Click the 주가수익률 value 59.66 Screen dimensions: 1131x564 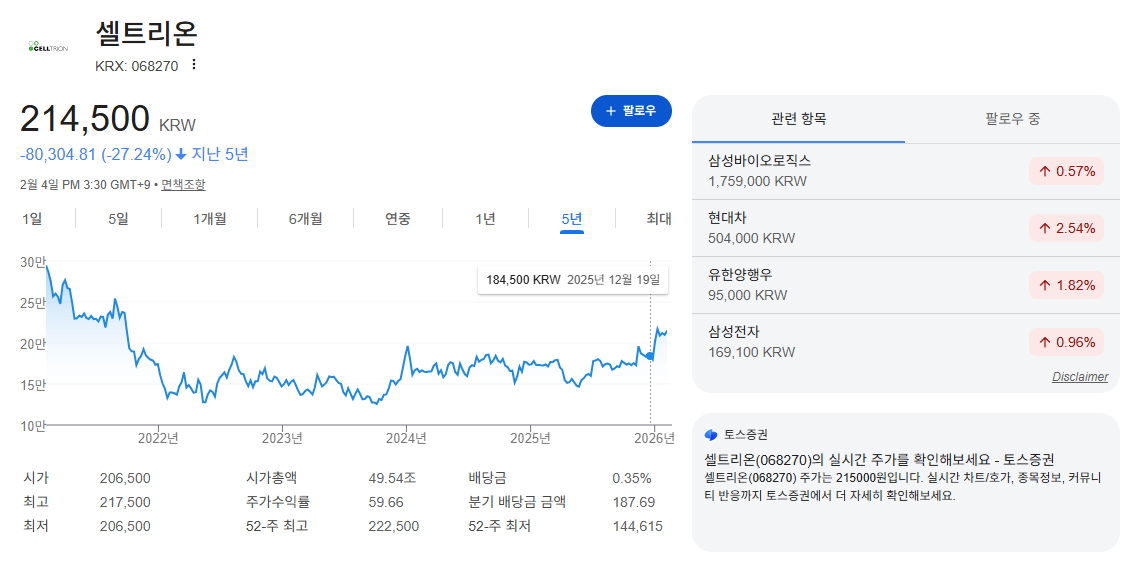pos(386,503)
